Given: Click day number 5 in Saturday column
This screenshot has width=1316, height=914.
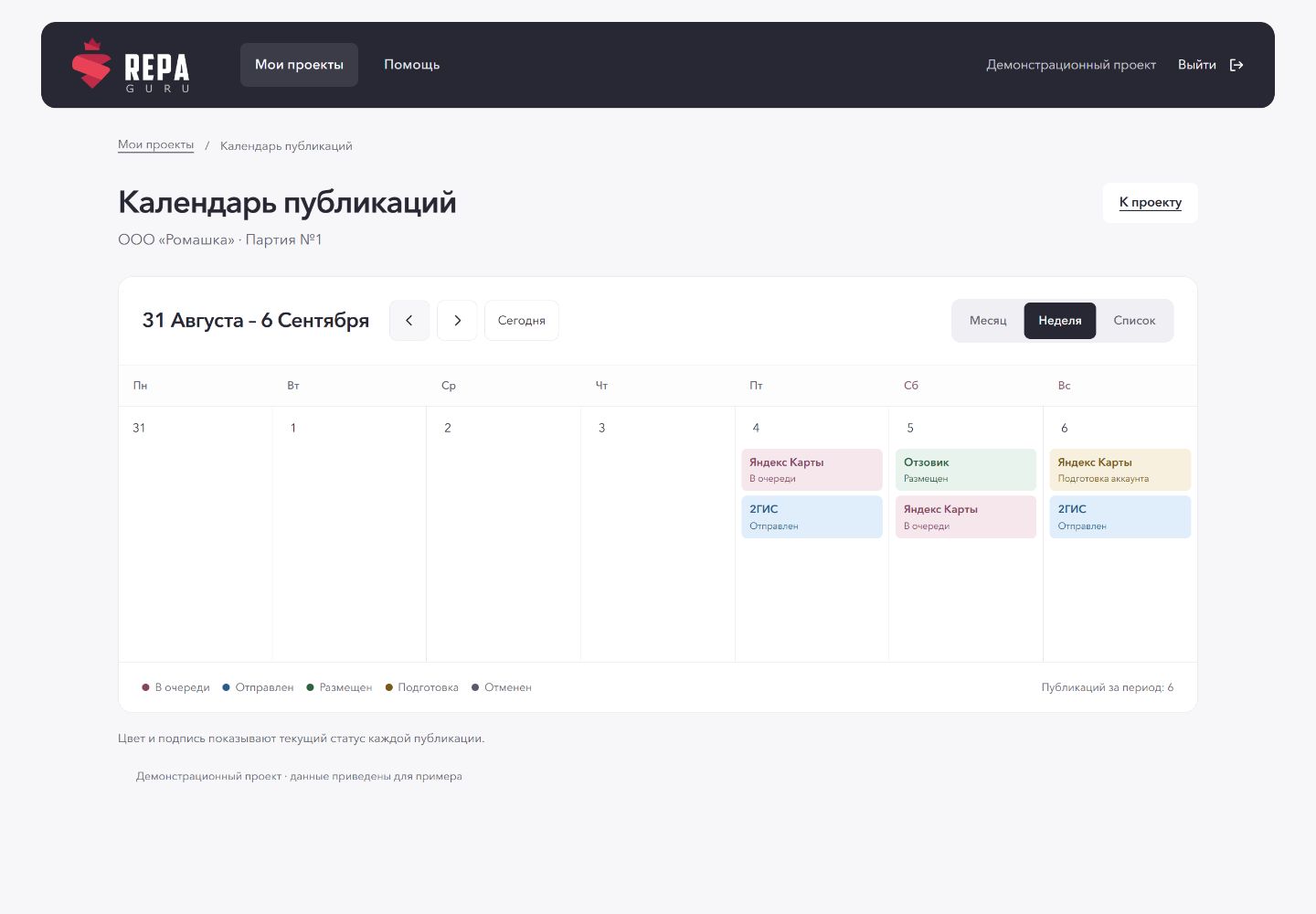Looking at the screenshot, I should pos(909,428).
